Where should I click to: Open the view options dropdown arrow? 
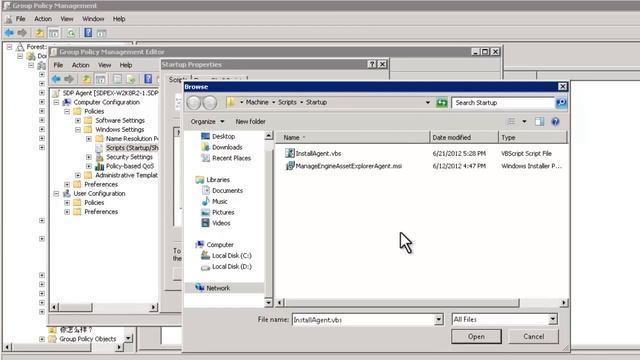pos(524,121)
